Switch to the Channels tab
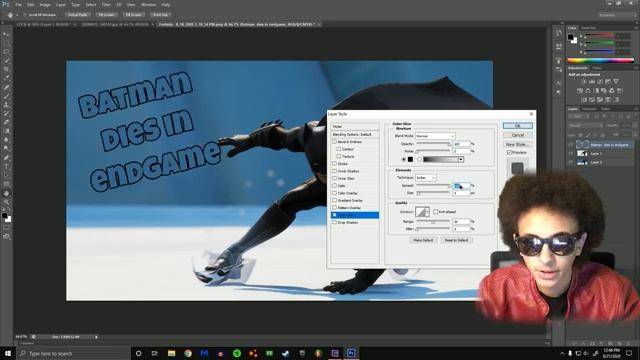Image resolution: width=640 pixels, height=360 pixels. (x=589, y=109)
